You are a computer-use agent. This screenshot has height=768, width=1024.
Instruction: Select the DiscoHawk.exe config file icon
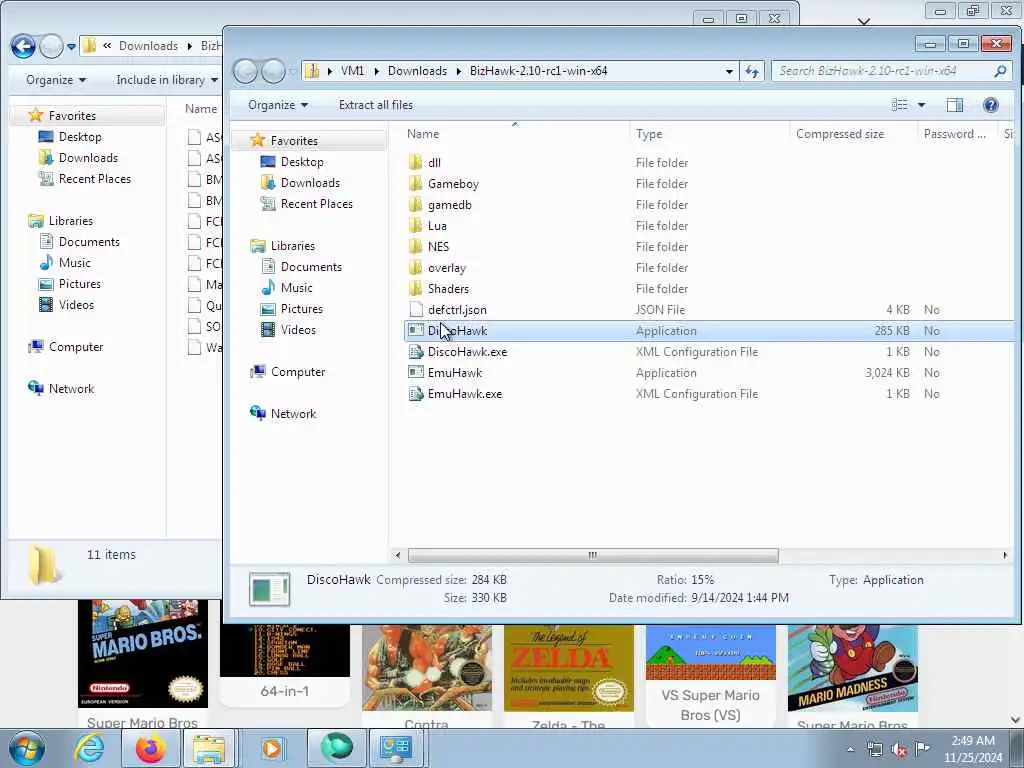(x=415, y=351)
